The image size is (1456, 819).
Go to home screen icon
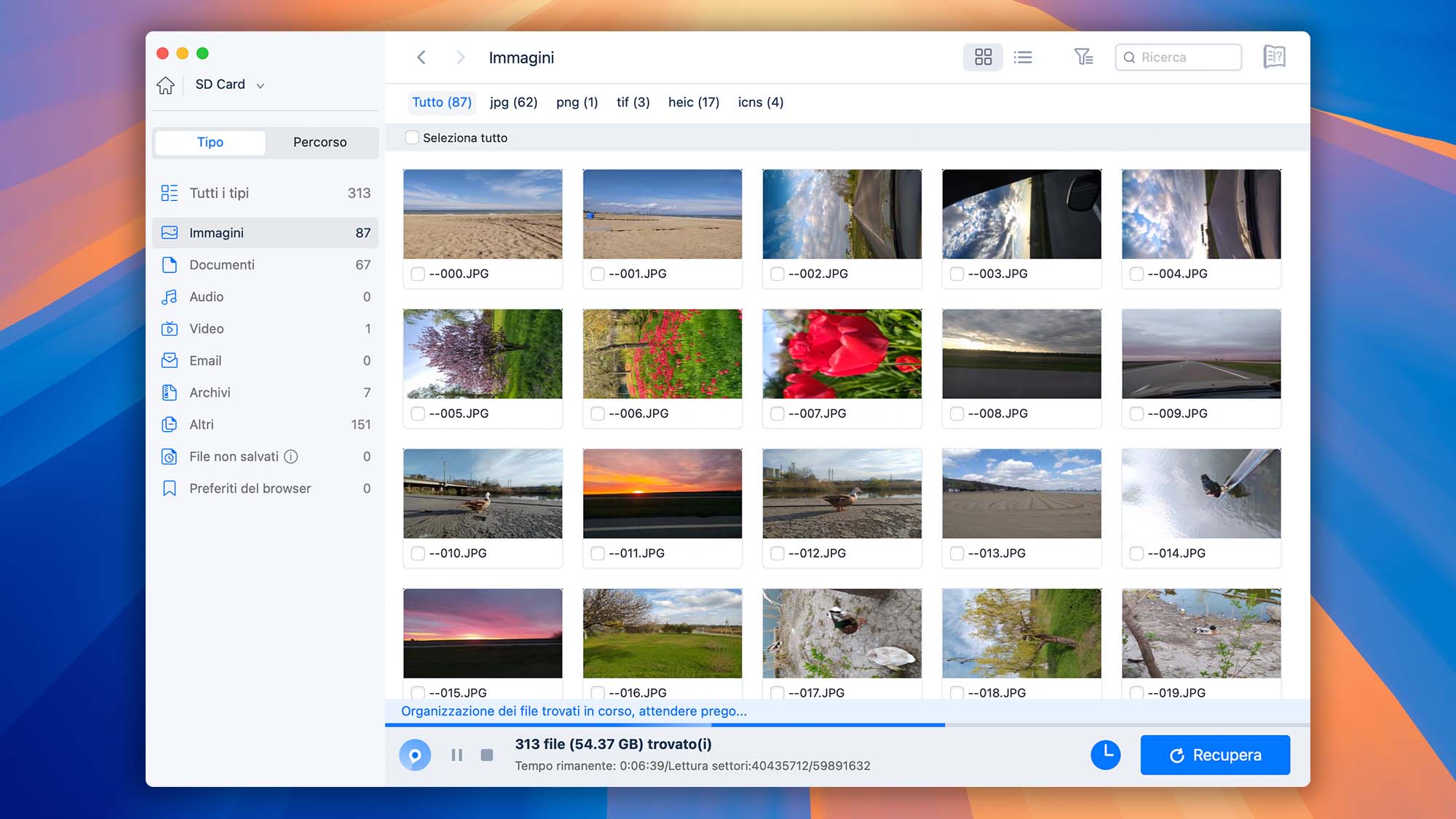(166, 85)
